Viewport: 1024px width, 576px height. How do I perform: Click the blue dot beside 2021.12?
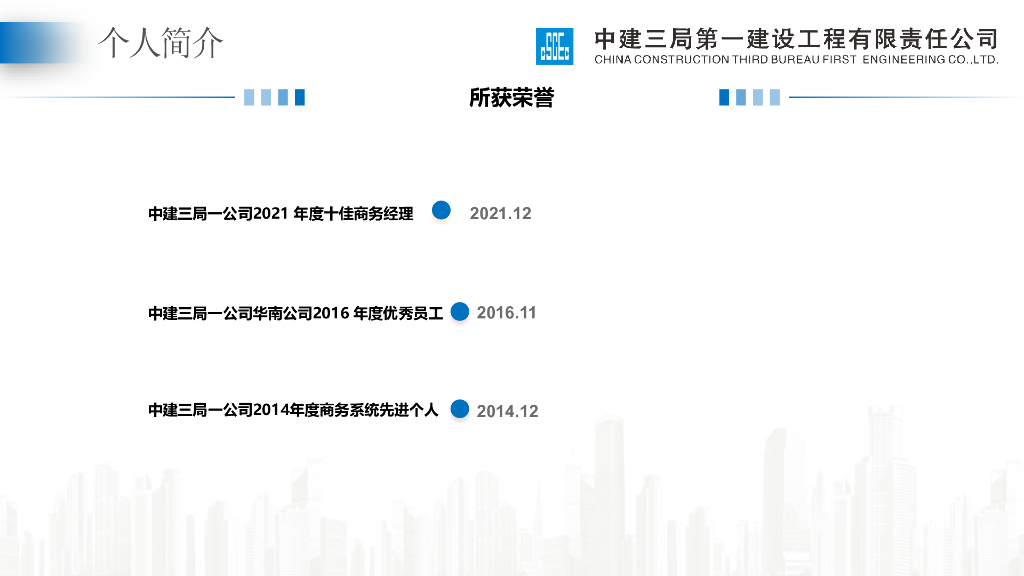pyautogui.click(x=441, y=210)
